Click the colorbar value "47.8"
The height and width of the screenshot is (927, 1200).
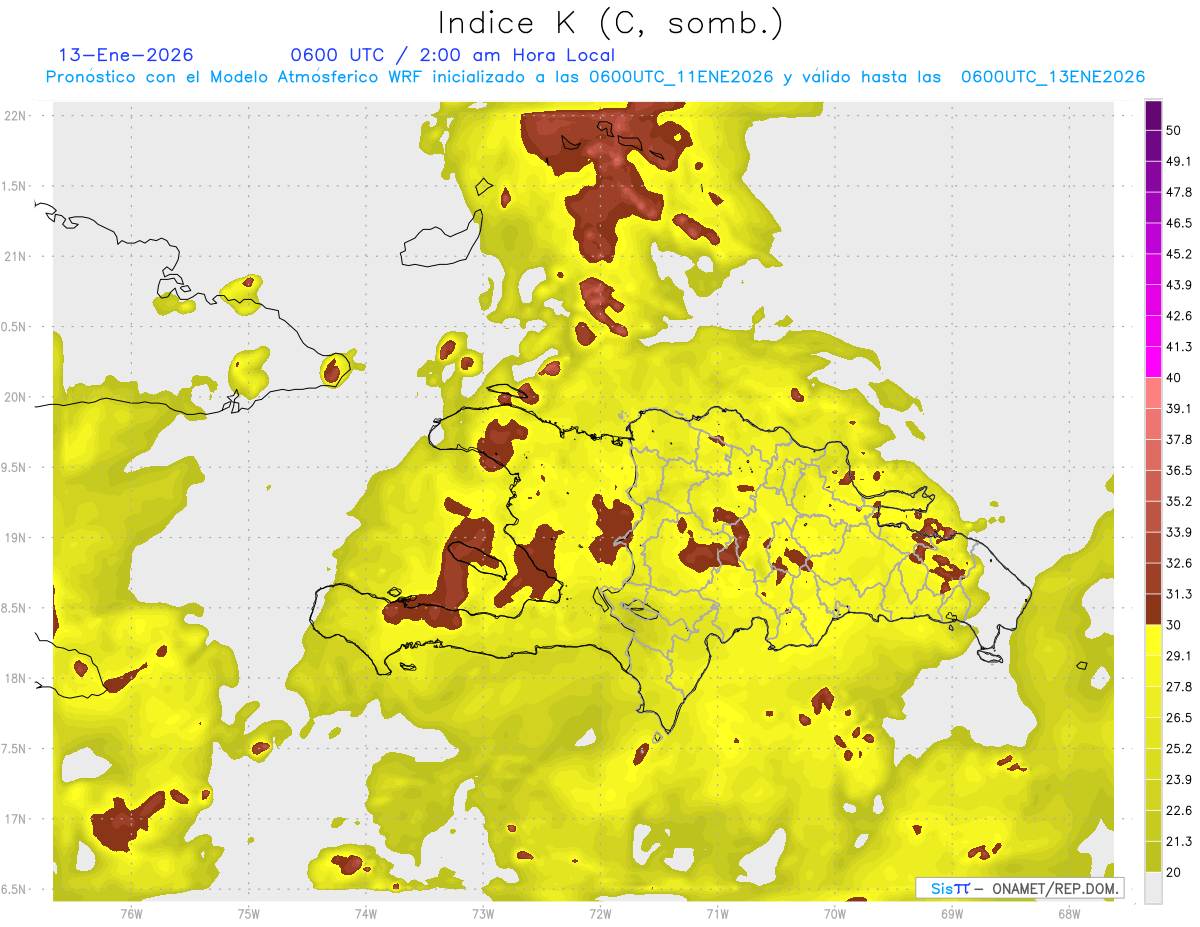1179,192
